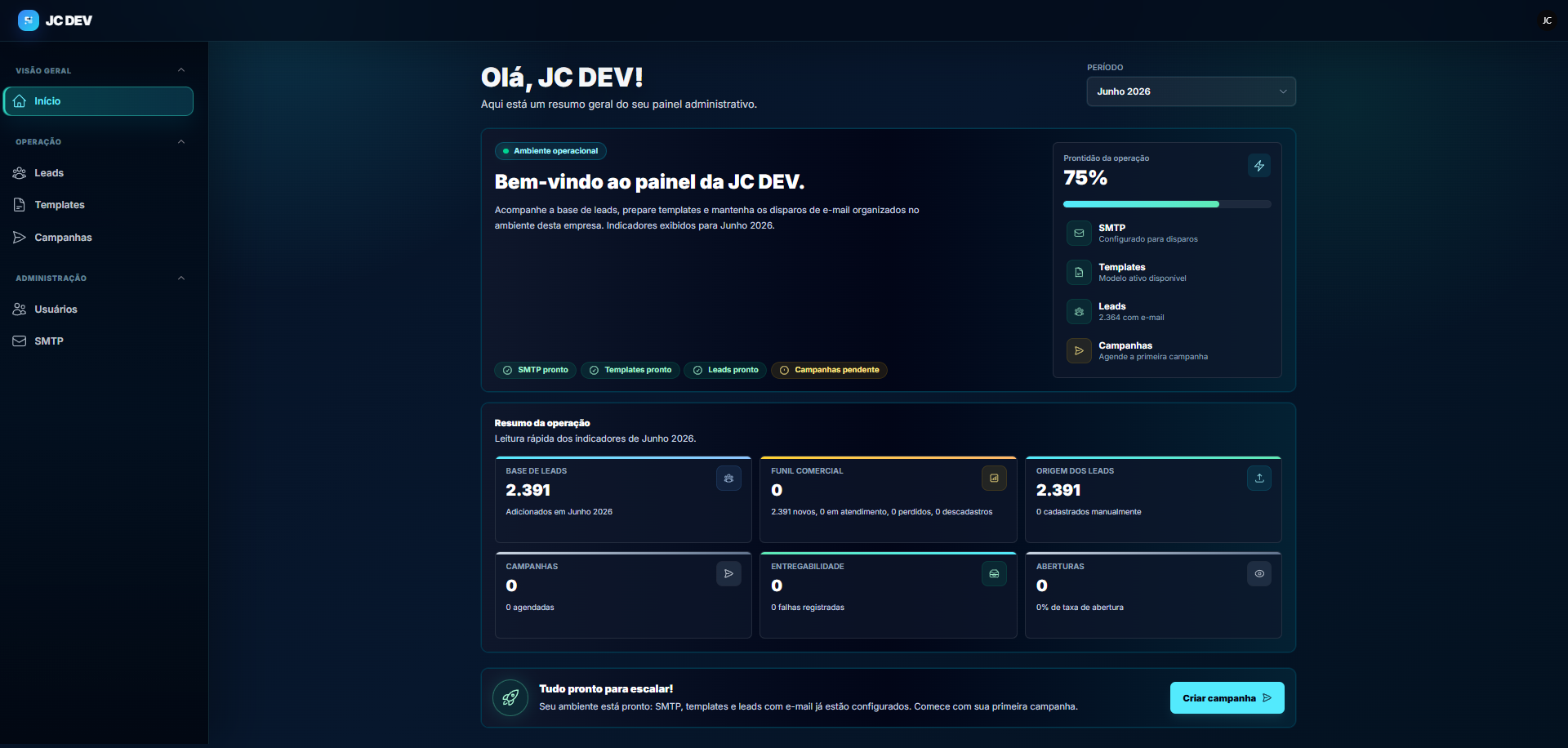Click 'Modelo ativo disponível' text
The image size is (1568, 748).
(1143, 278)
